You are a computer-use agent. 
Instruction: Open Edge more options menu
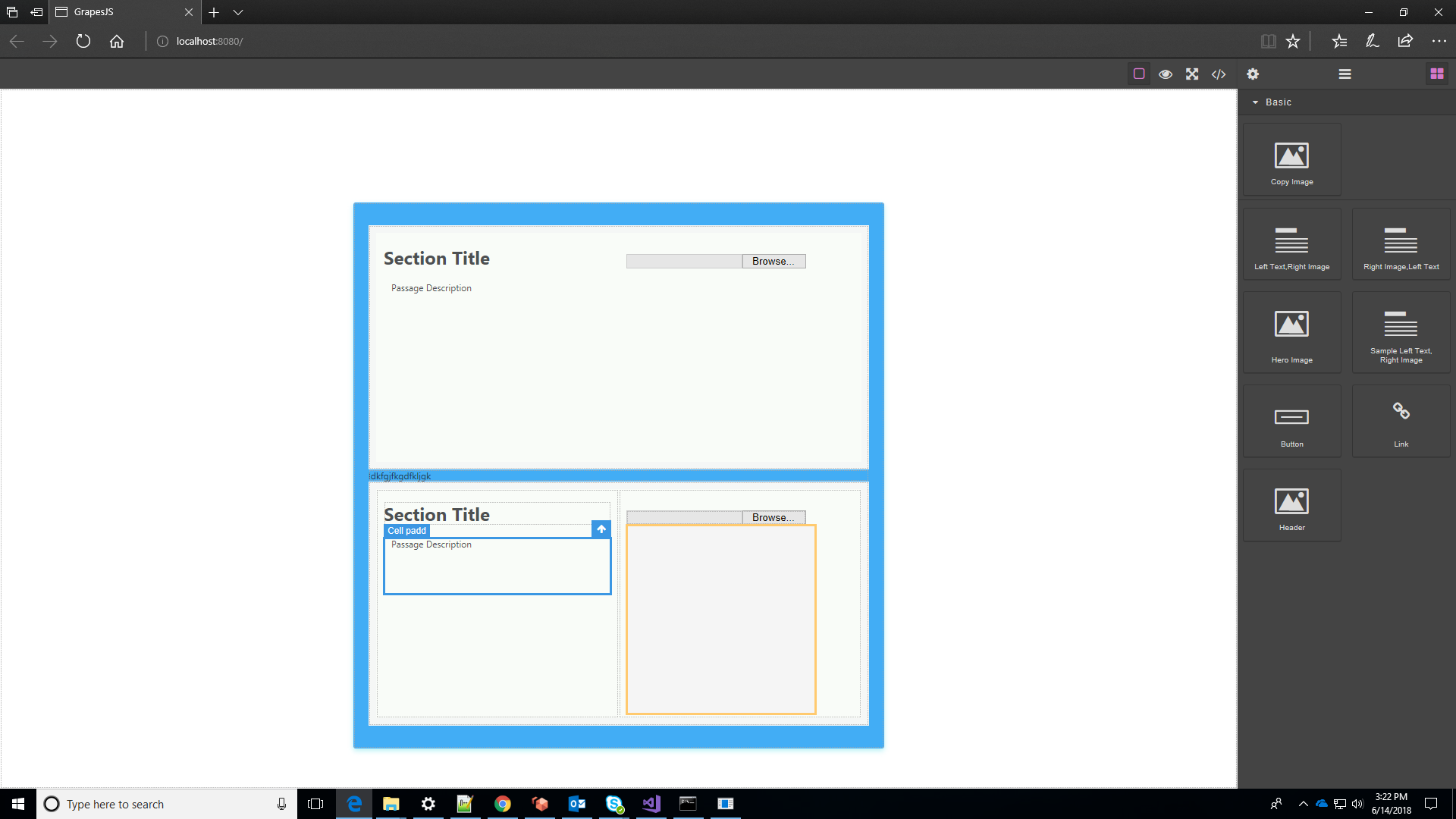[x=1440, y=41]
